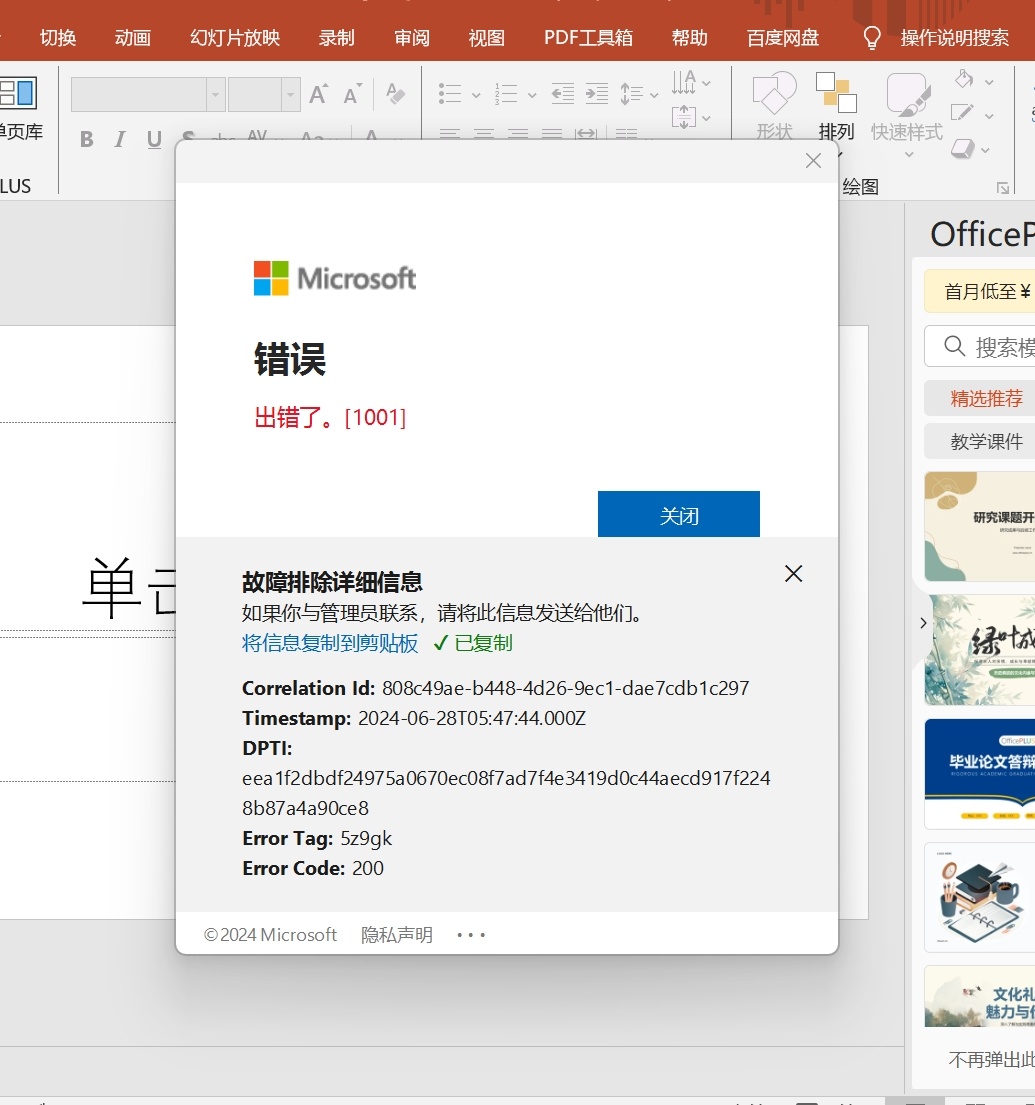Open the 隐私声明 link
1035x1105 pixels.
[x=397, y=934]
